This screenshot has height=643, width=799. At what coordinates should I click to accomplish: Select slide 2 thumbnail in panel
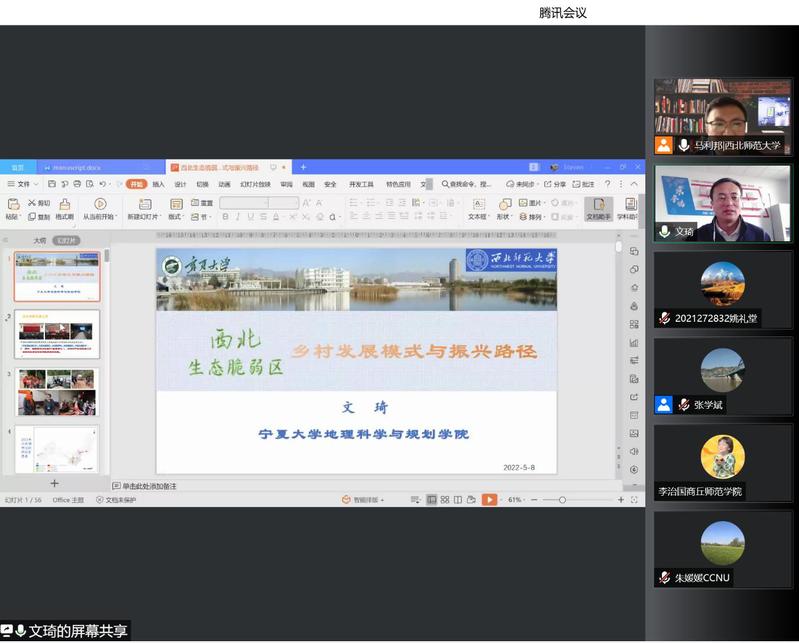(x=57, y=335)
